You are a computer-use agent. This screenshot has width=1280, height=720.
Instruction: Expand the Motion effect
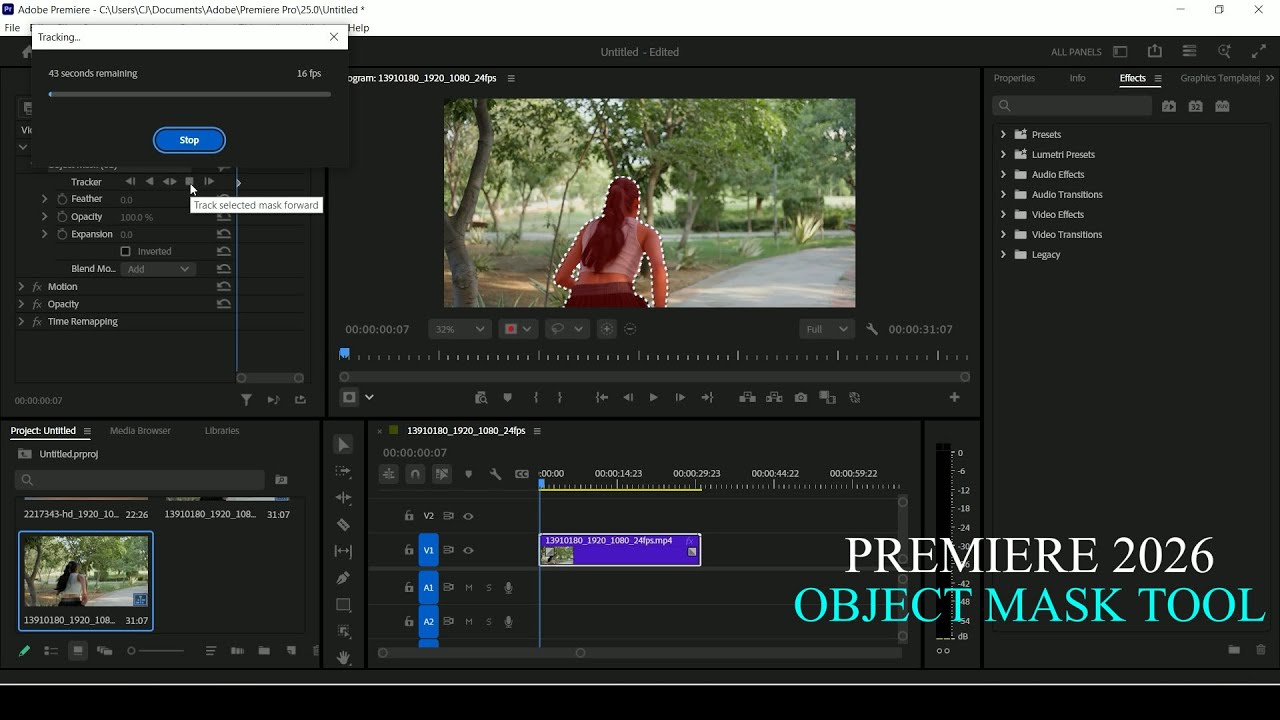21,287
